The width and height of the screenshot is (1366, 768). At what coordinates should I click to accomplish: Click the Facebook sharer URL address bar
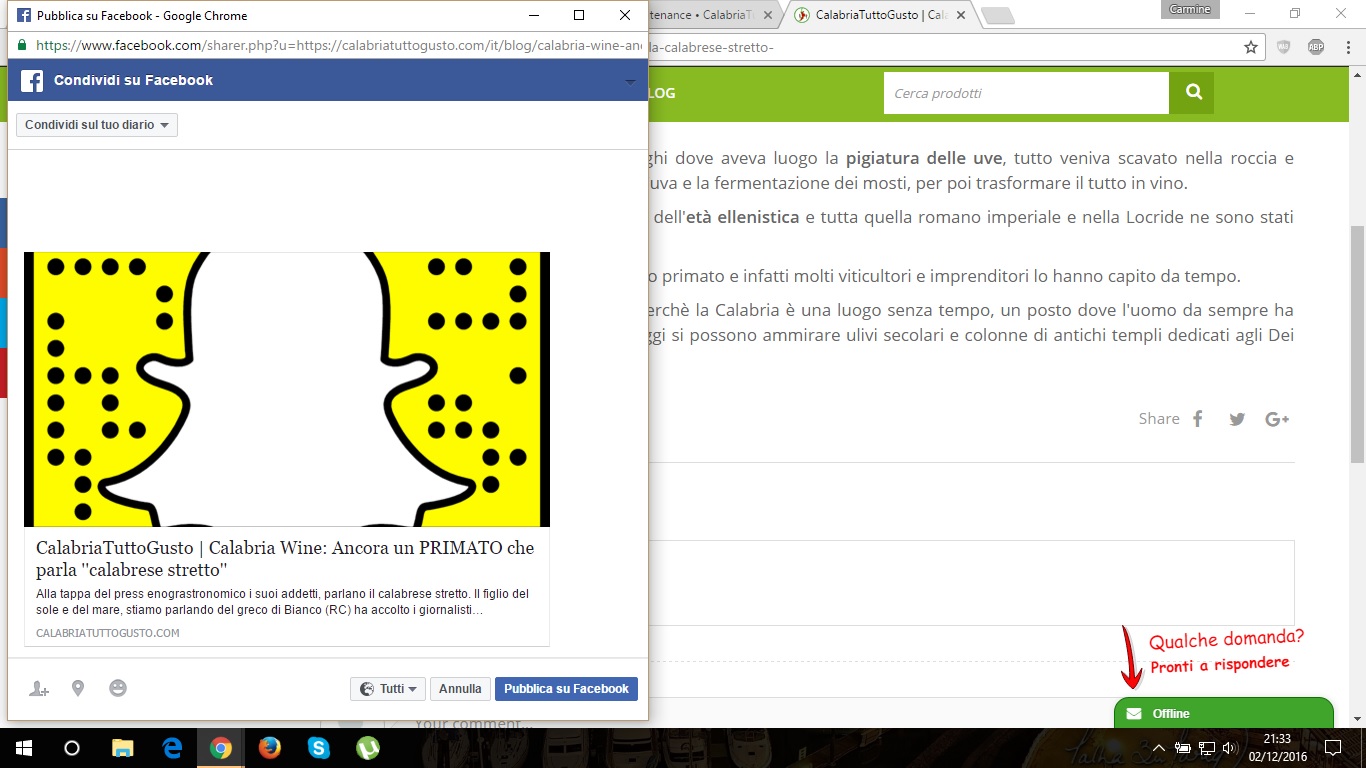coord(339,46)
